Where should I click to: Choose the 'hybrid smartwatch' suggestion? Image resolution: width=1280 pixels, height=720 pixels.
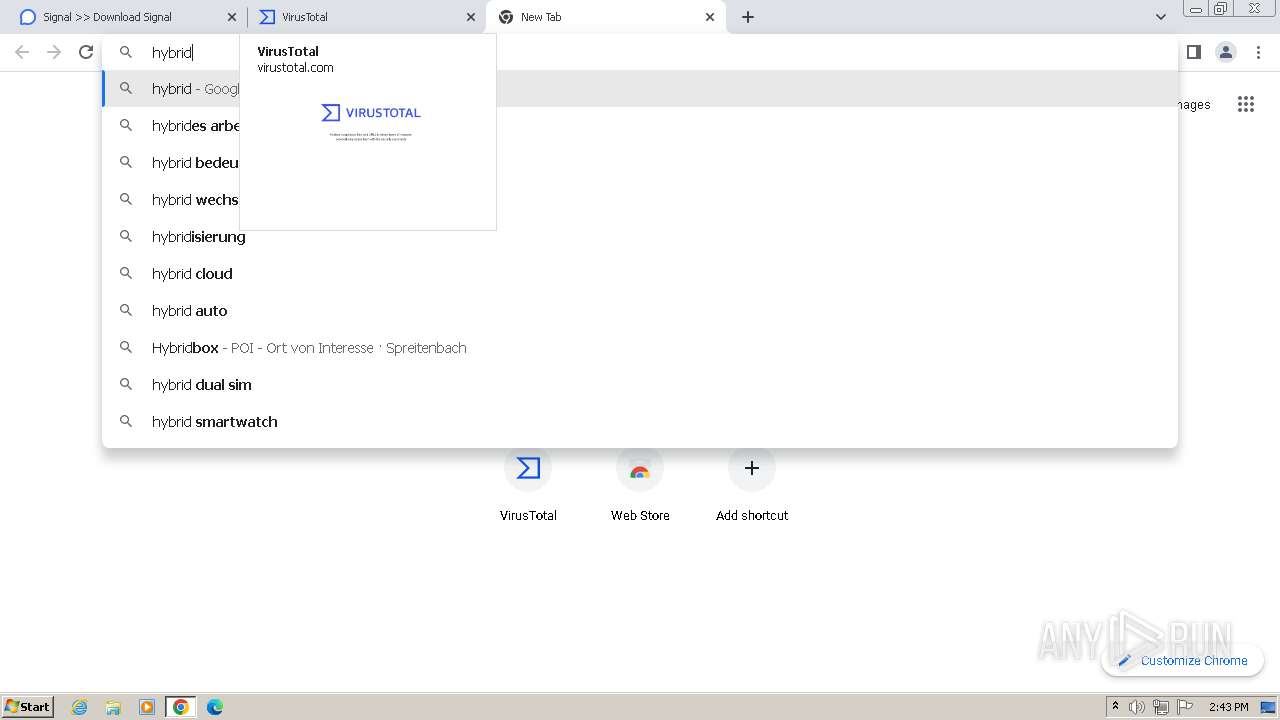click(x=640, y=422)
